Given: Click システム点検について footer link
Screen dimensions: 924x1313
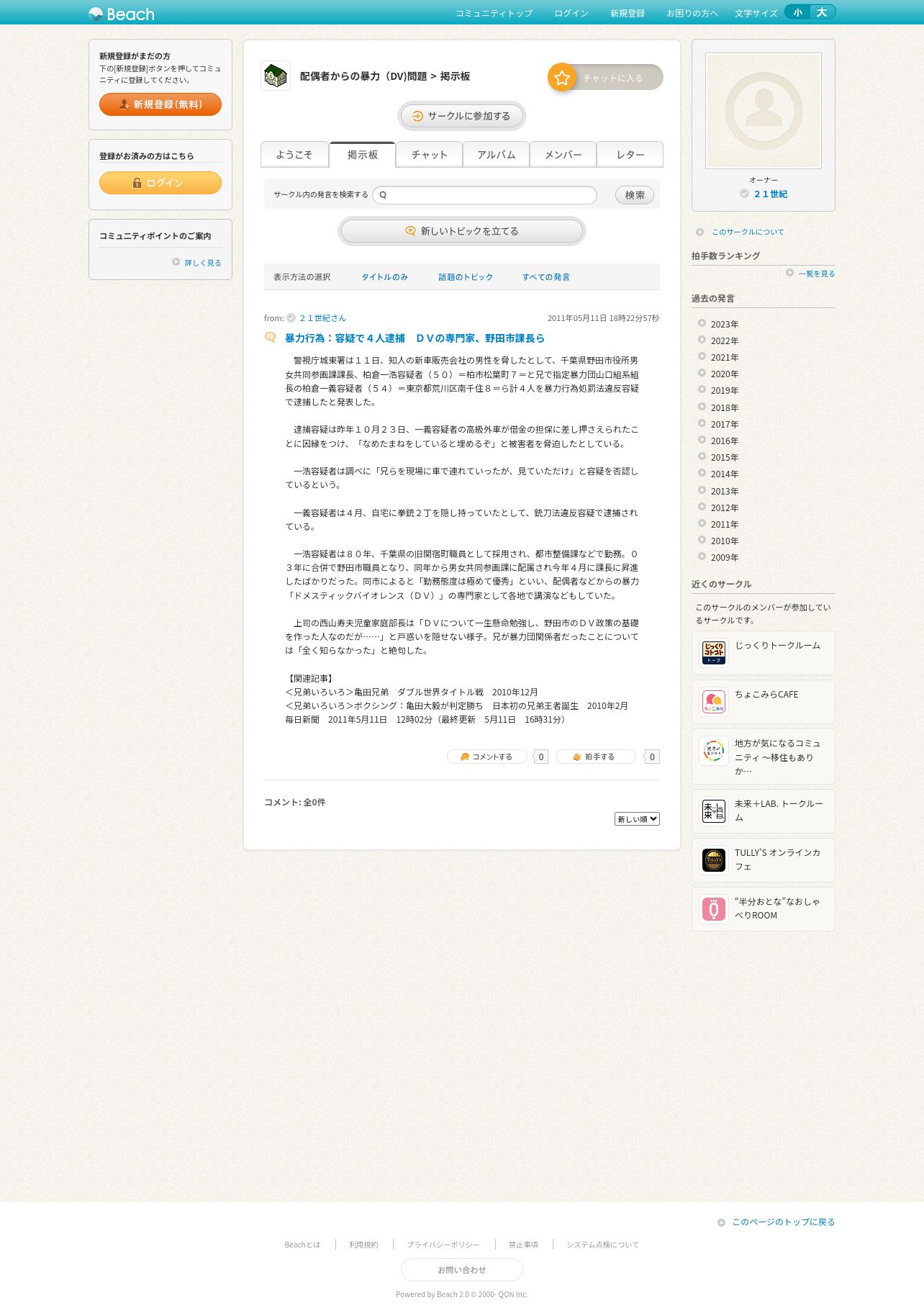Looking at the screenshot, I should pyautogui.click(x=602, y=1245).
